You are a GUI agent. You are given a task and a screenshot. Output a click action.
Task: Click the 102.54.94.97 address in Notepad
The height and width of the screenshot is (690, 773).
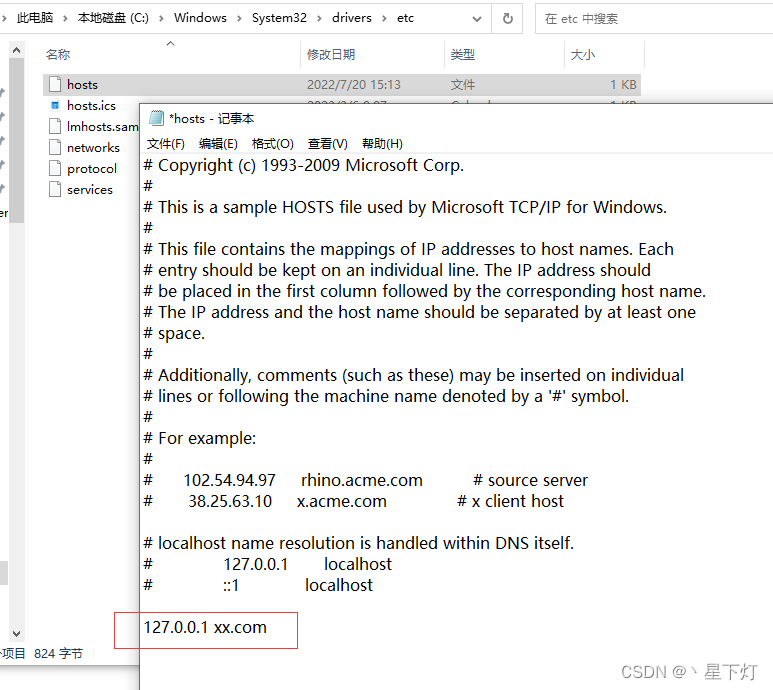230,481
